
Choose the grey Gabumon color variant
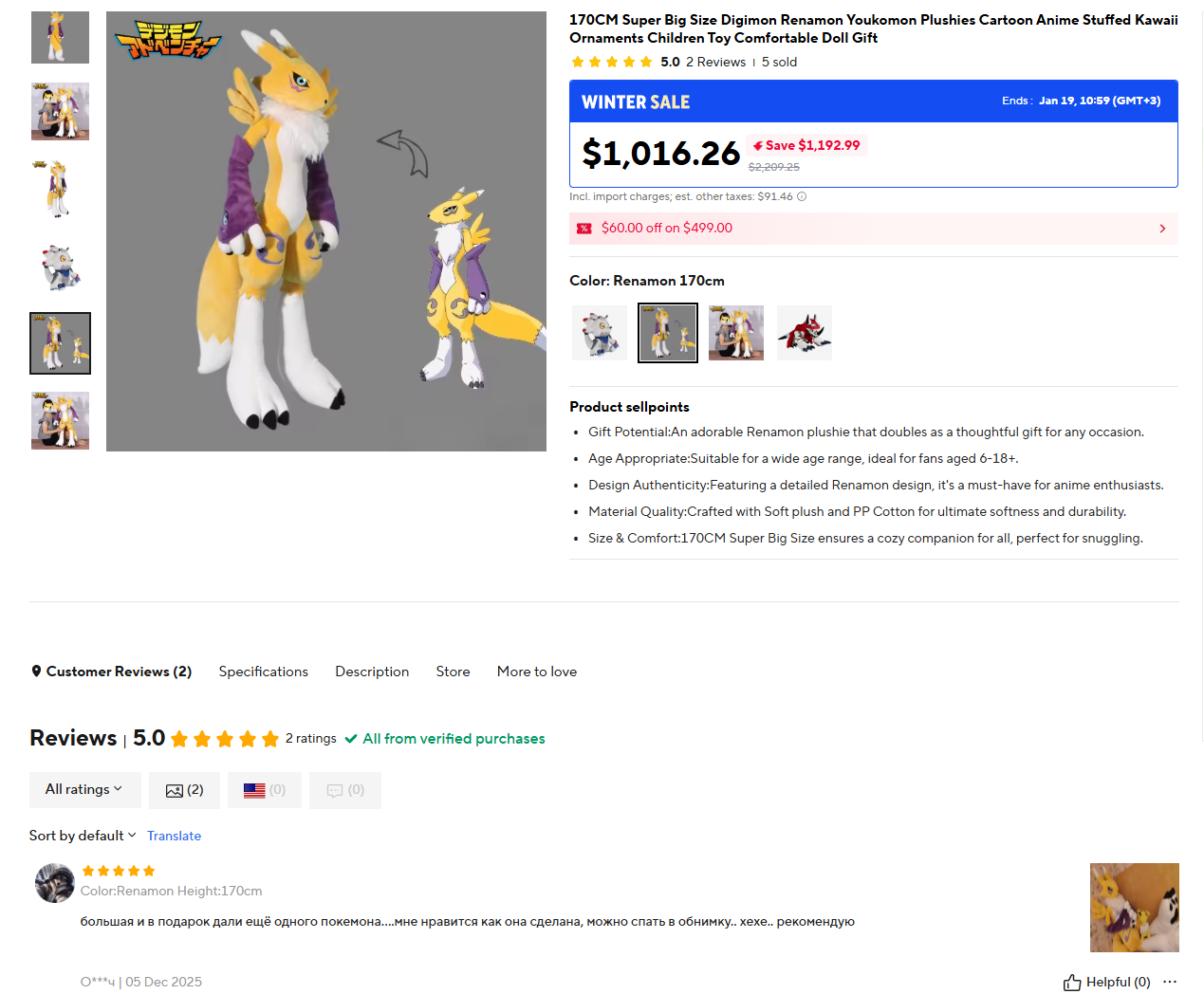coord(600,333)
